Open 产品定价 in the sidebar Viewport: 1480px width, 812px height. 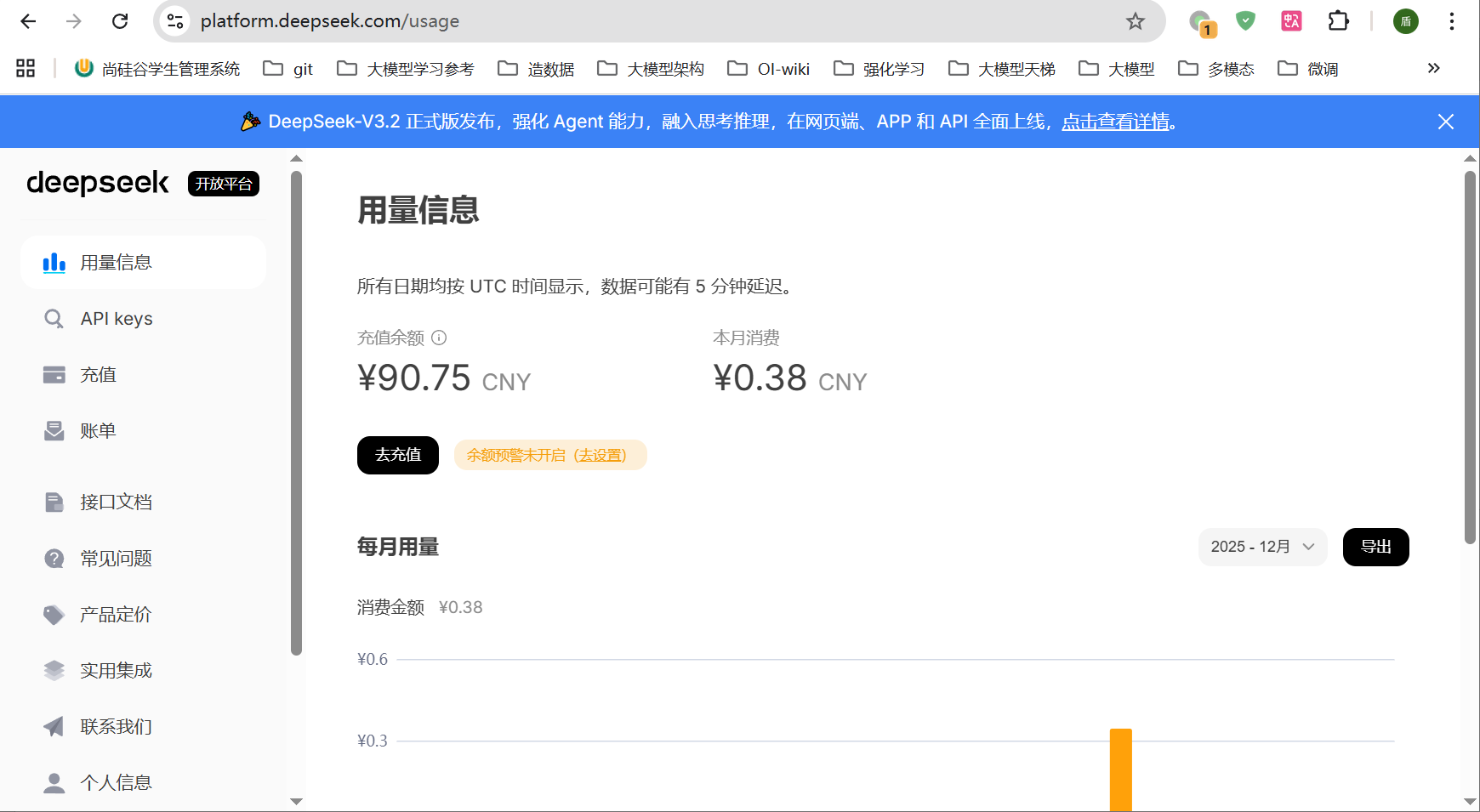click(143, 615)
